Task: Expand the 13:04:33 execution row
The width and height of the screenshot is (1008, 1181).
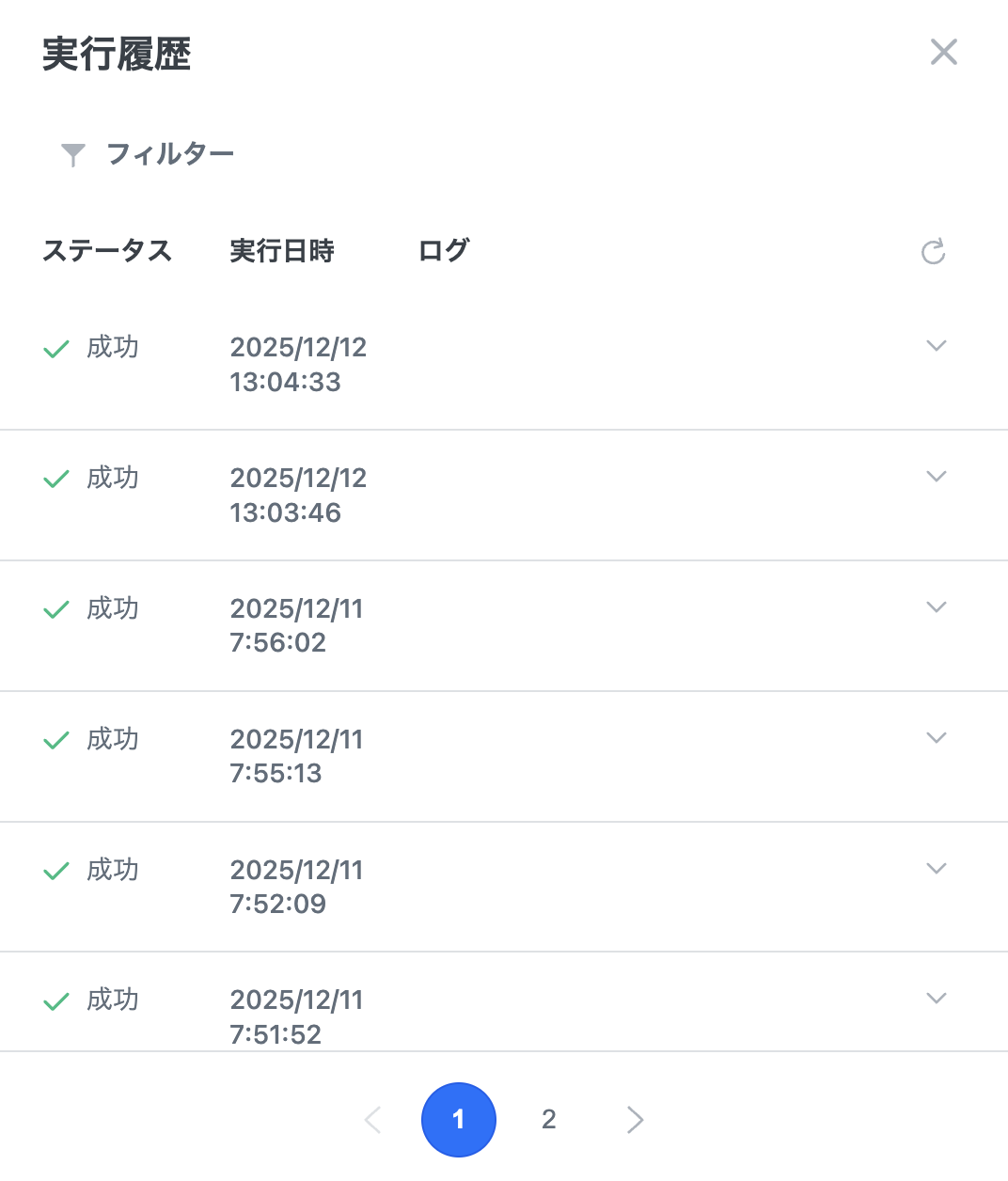Action: (x=936, y=346)
